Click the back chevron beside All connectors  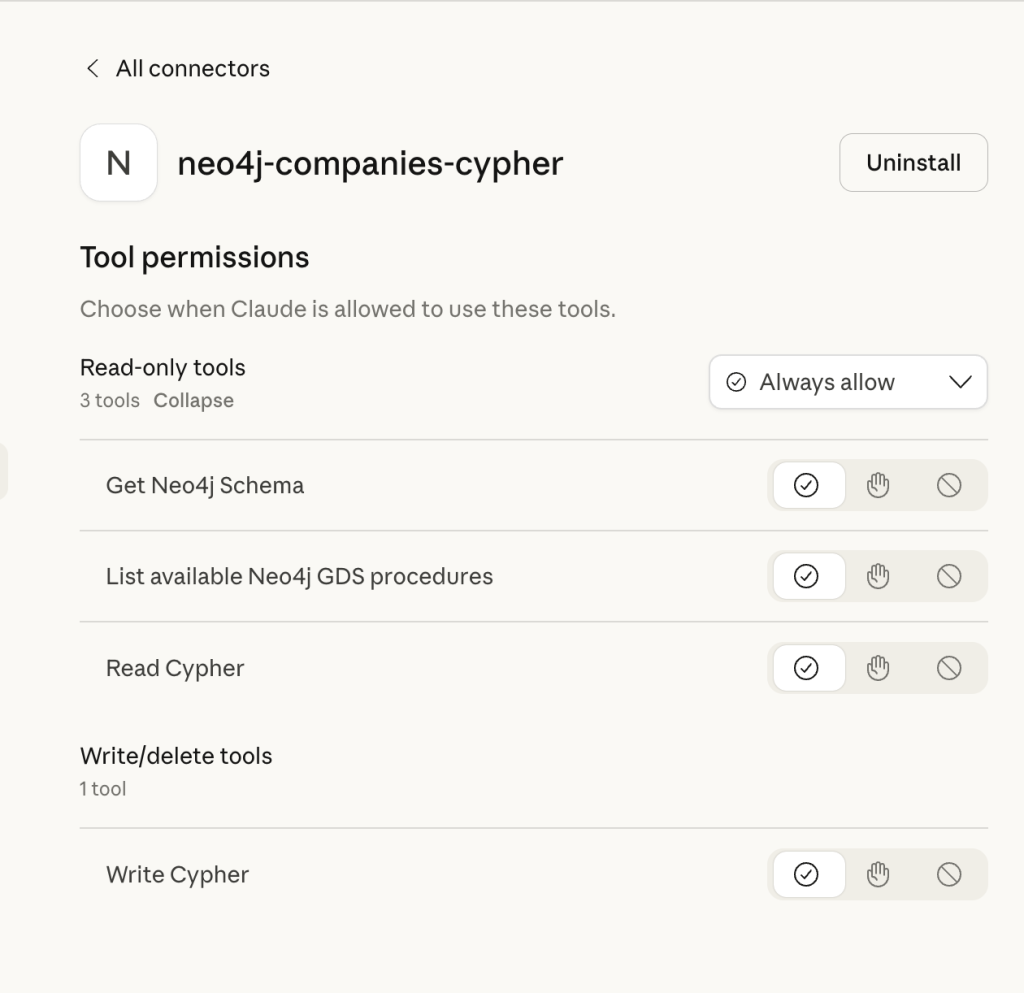tap(91, 68)
